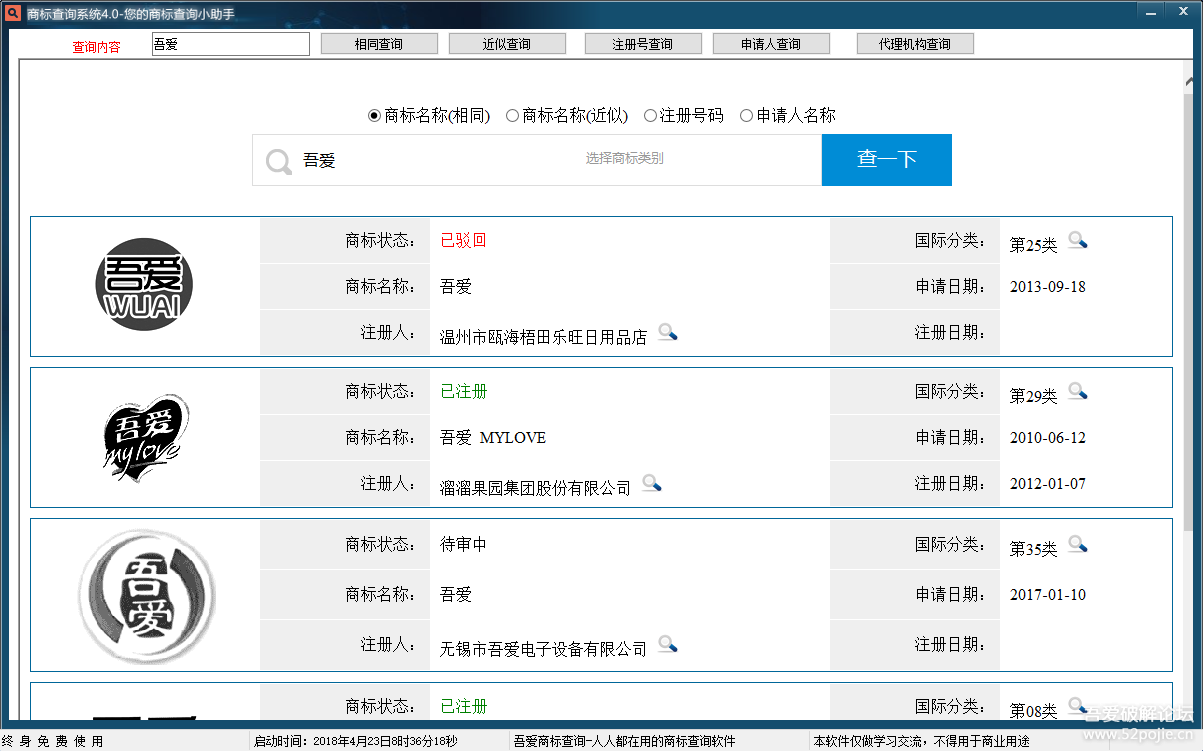Click the registration date 2012-01-07
1203x751 pixels.
1047,484
